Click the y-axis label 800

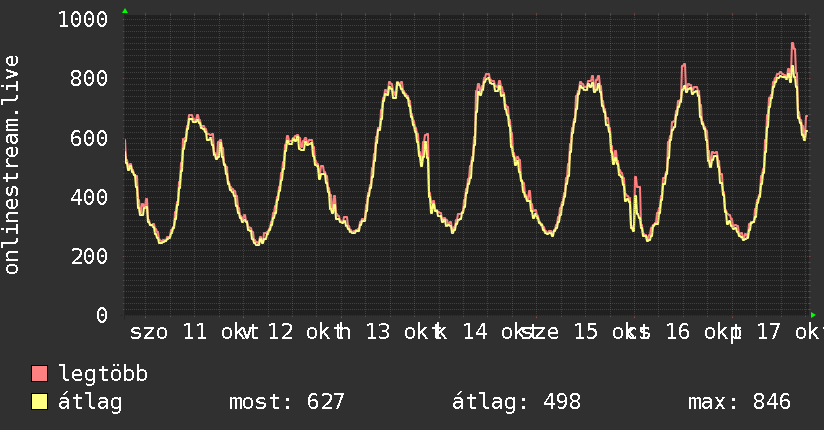tap(89, 79)
